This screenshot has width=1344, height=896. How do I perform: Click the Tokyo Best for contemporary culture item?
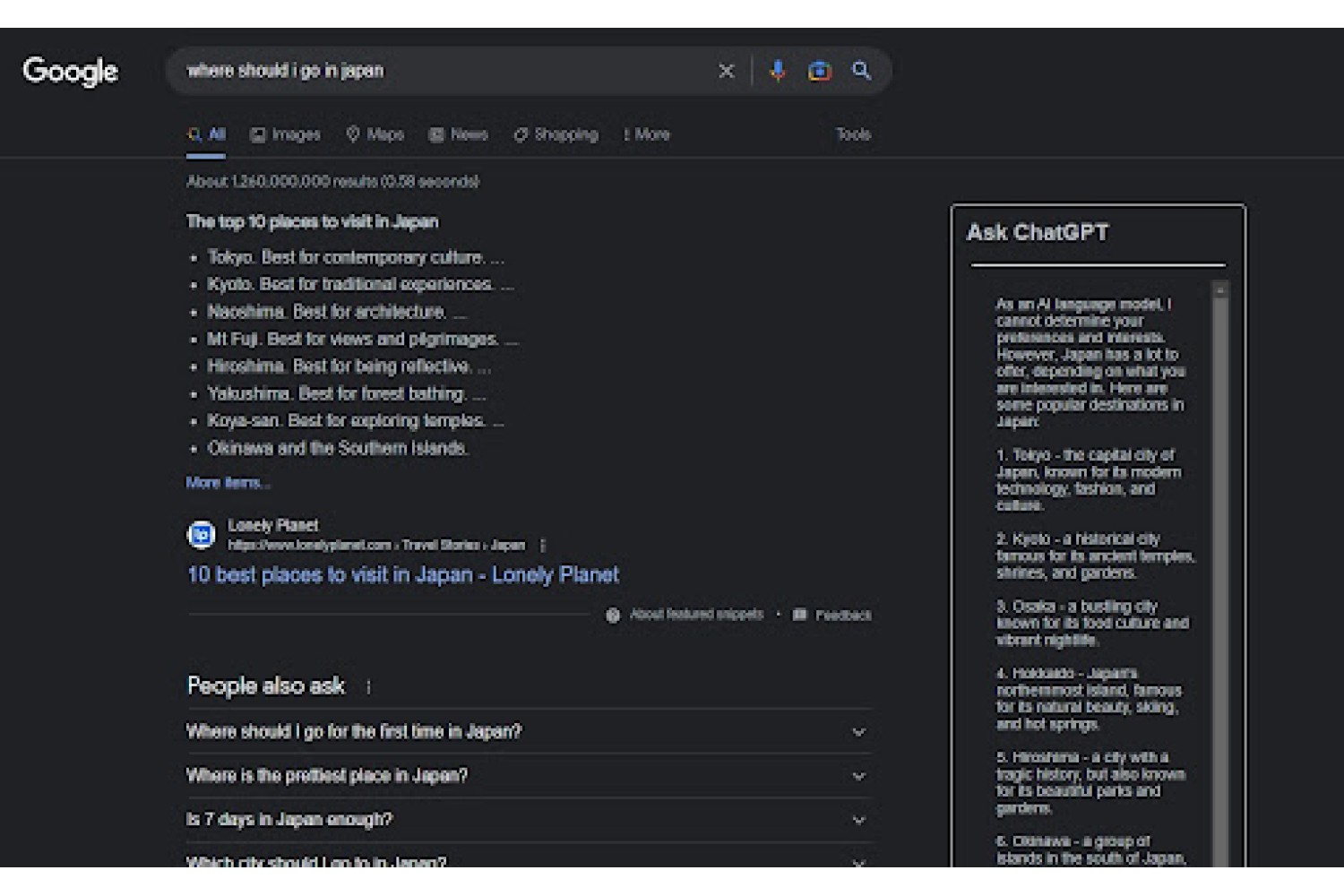pyautogui.click(x=356, y=258)
